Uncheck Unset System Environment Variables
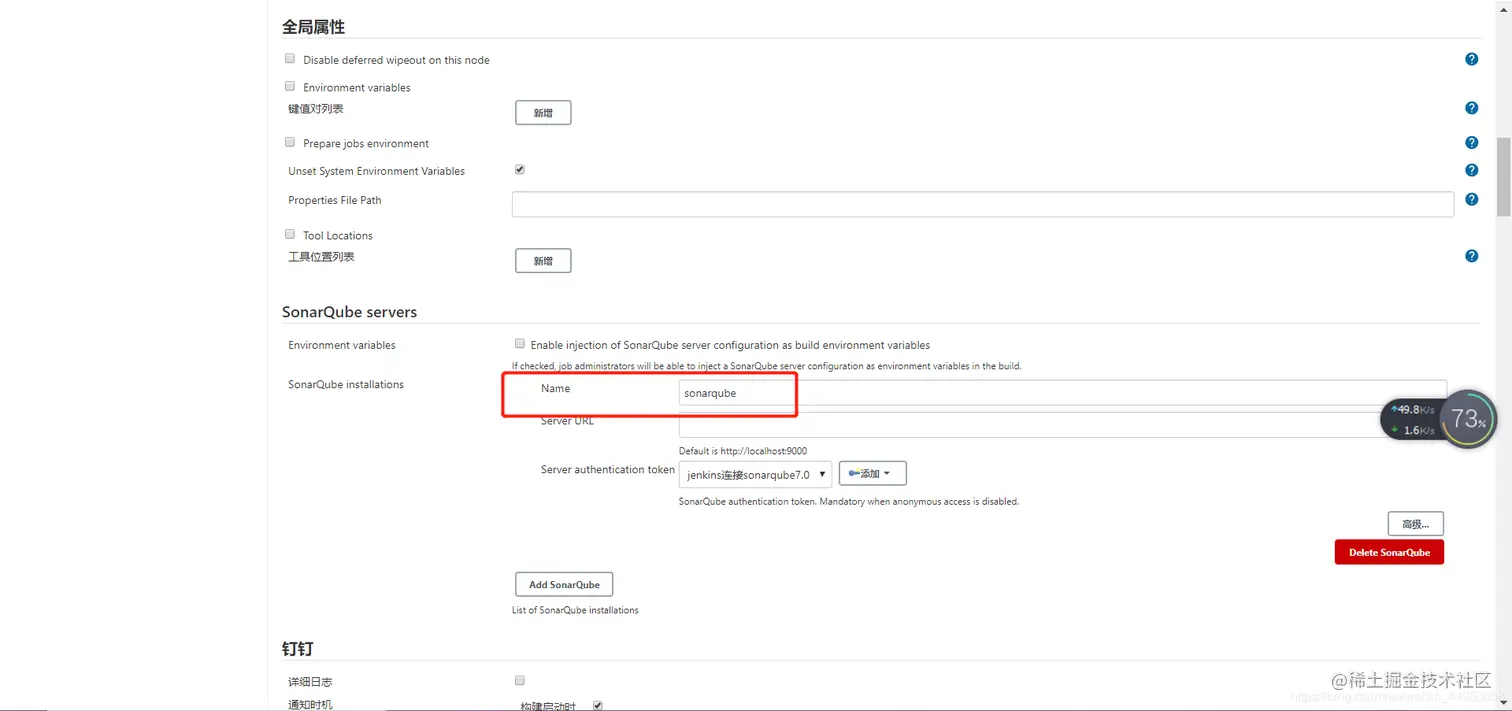 click(519, 170)
